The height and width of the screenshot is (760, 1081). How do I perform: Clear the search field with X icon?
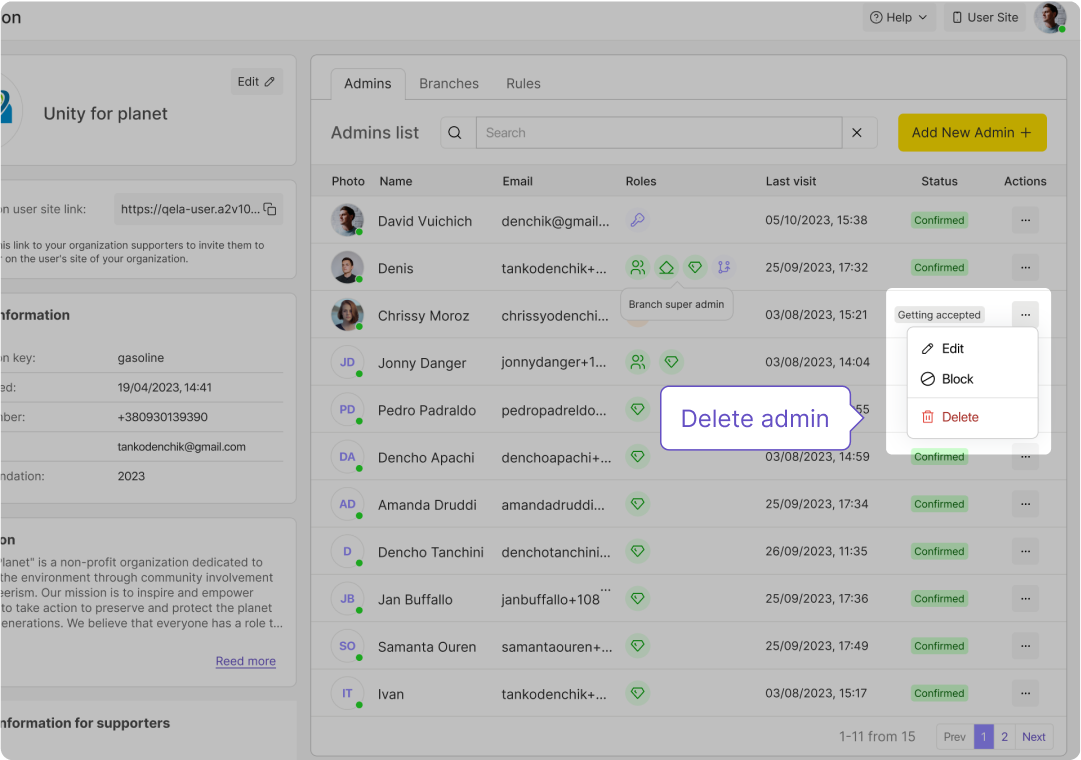tap(857, 133)
